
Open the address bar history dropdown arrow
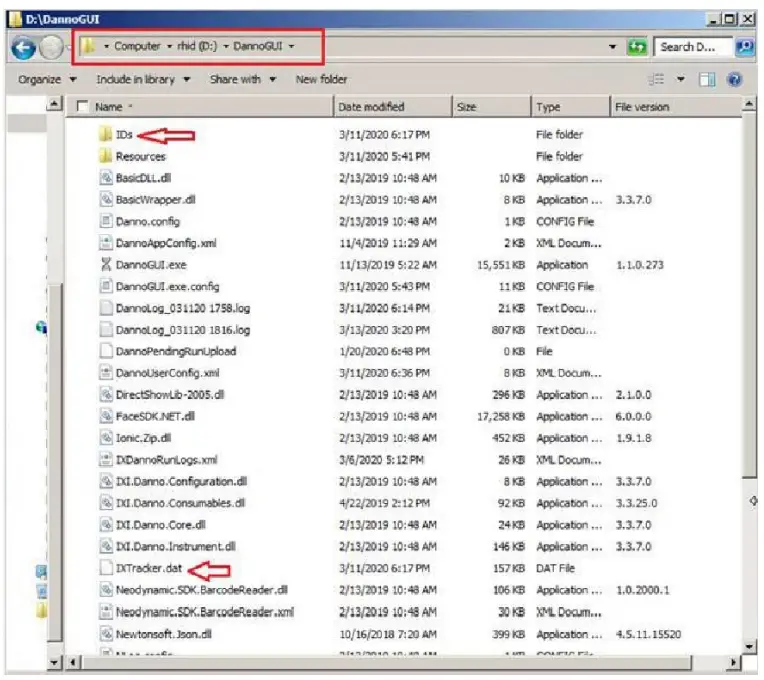[x=612, y=47]
